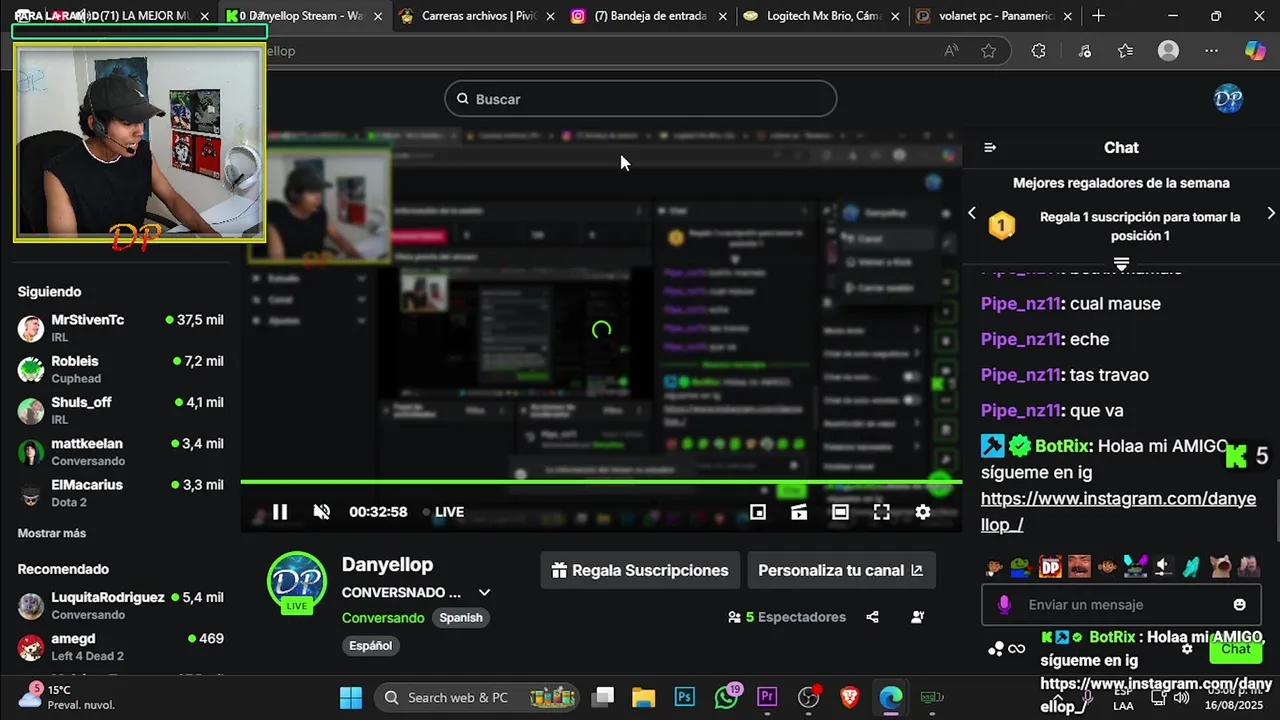
Task: Show previous top gifter
Action: click(971, 213)
